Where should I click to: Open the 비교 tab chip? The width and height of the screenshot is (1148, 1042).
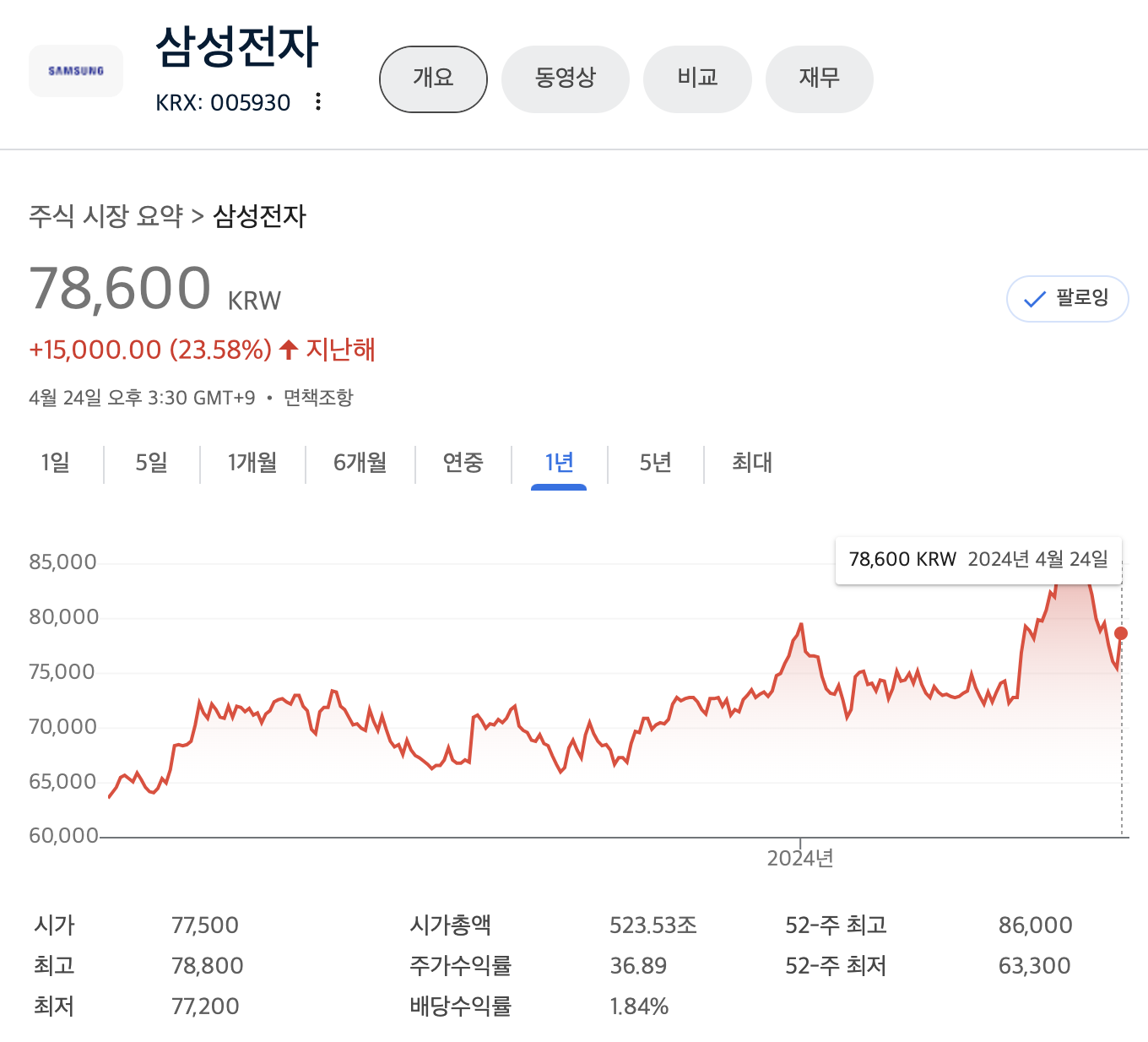point(697,79)
